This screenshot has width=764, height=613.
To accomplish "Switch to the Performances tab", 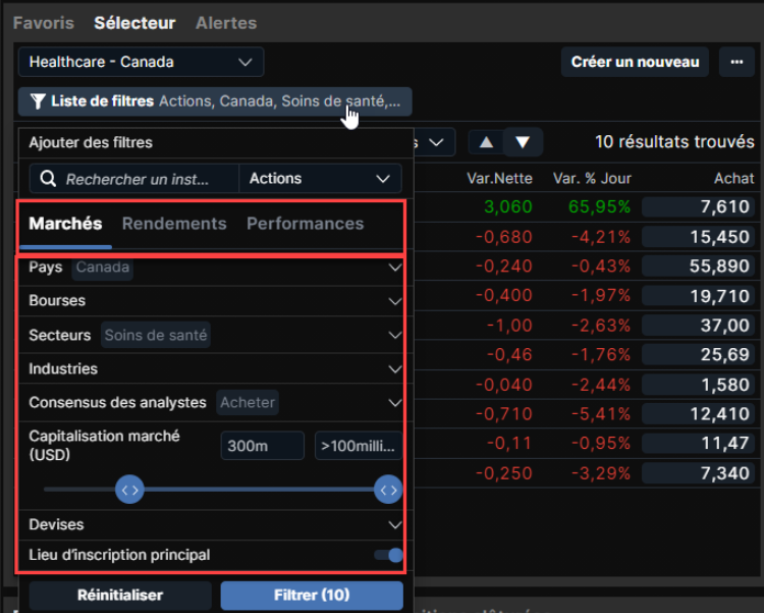I will point(305,224).
